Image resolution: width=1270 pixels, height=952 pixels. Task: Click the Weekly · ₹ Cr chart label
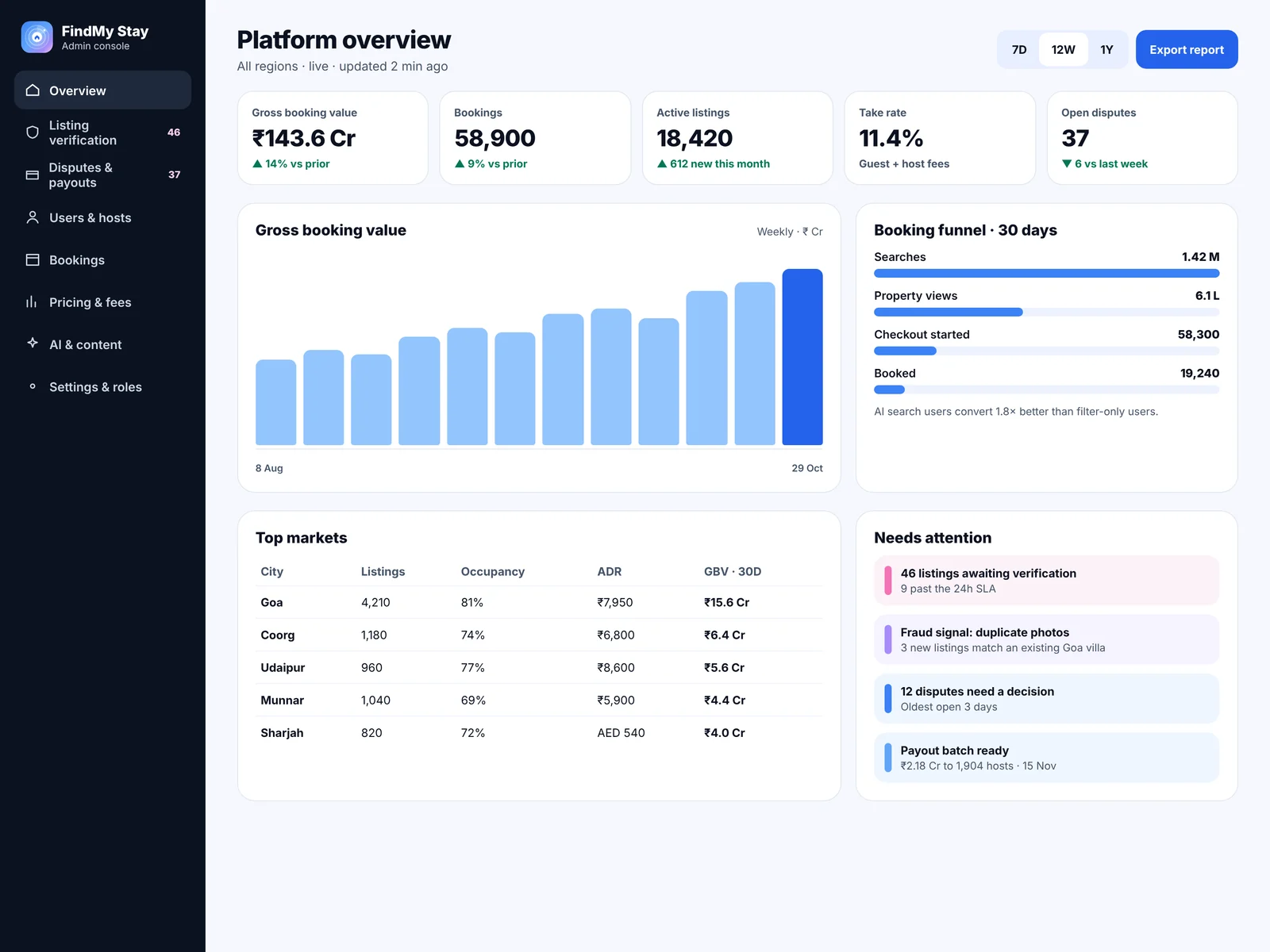click(x=789, y=232)
